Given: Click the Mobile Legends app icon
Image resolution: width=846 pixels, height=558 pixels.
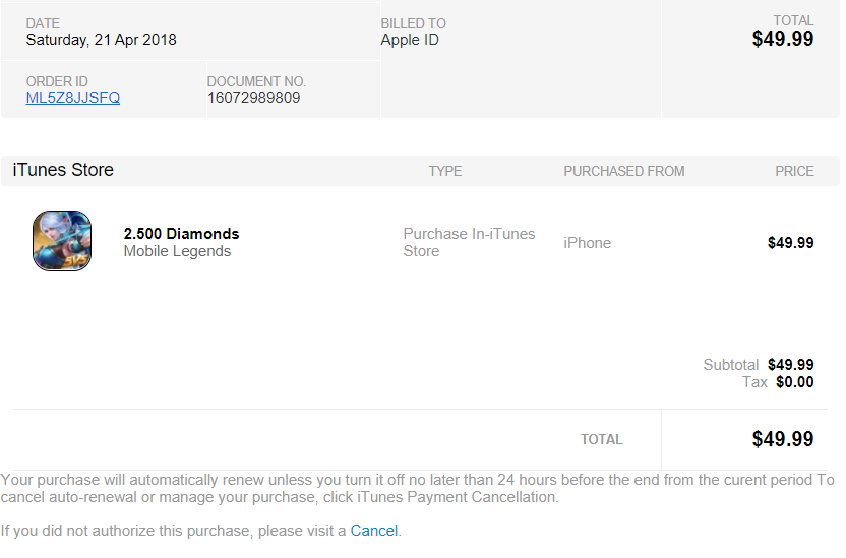Looking at the screenshot, I should (62, 241).
